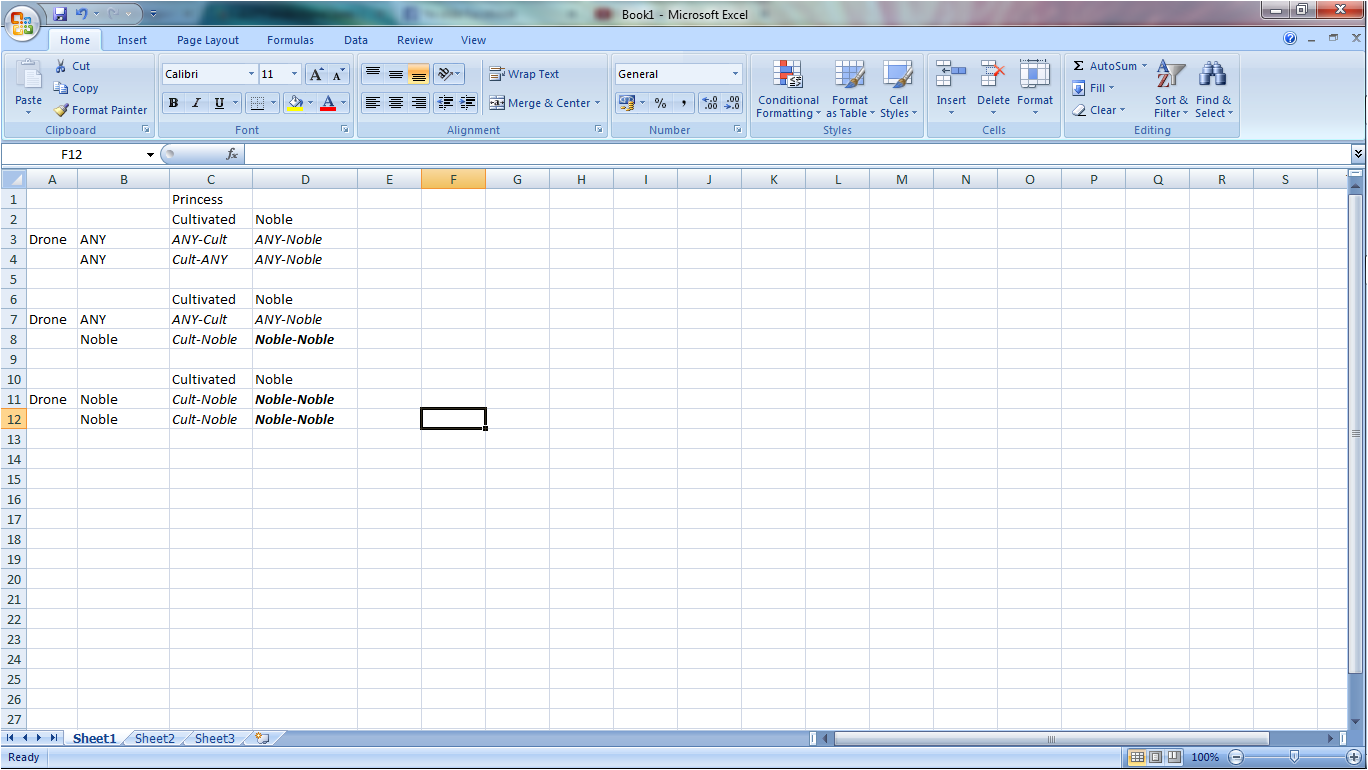Toggle Italic formatting
1368x770 pixels.
(196, 103)
